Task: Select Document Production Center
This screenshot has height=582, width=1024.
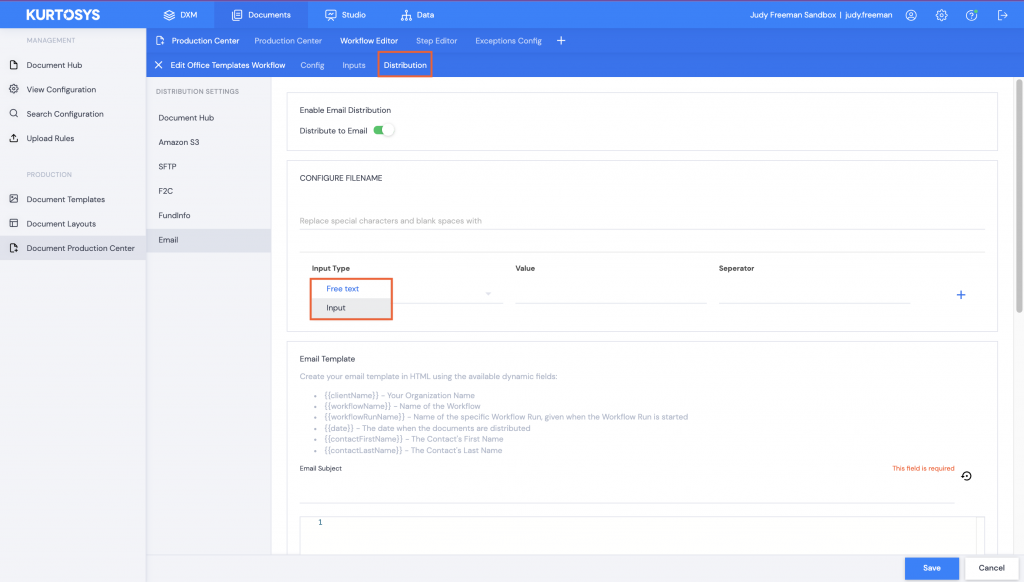Action: pyautogui.click(x=72, y=248)
